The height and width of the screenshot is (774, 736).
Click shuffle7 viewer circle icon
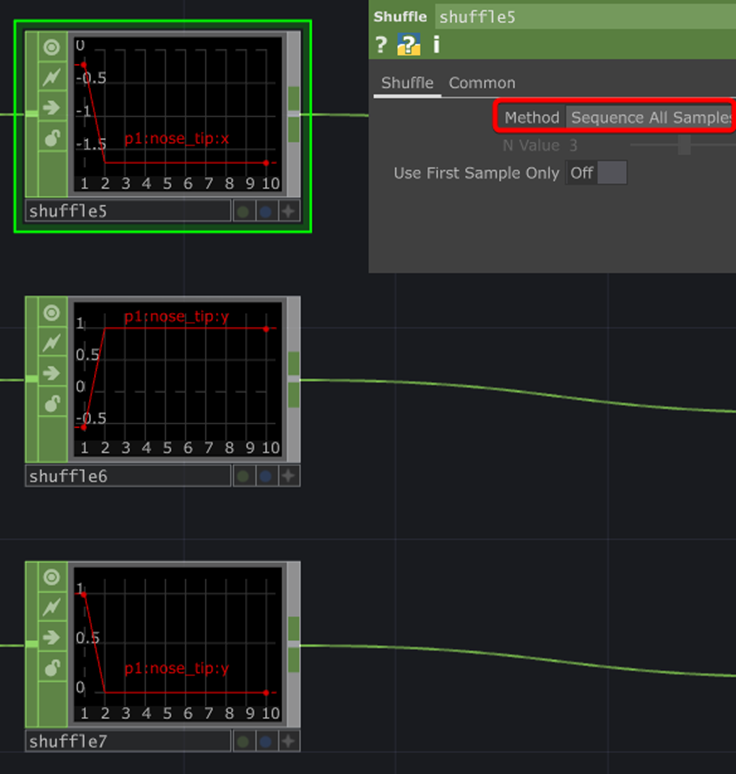coord(51,578)
